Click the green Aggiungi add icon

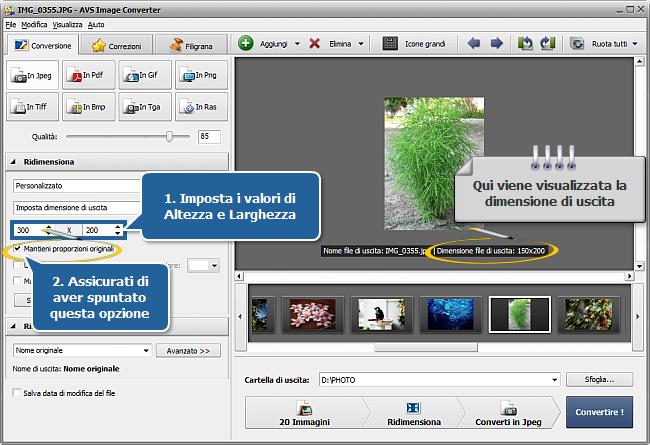[x=246, y=44]
